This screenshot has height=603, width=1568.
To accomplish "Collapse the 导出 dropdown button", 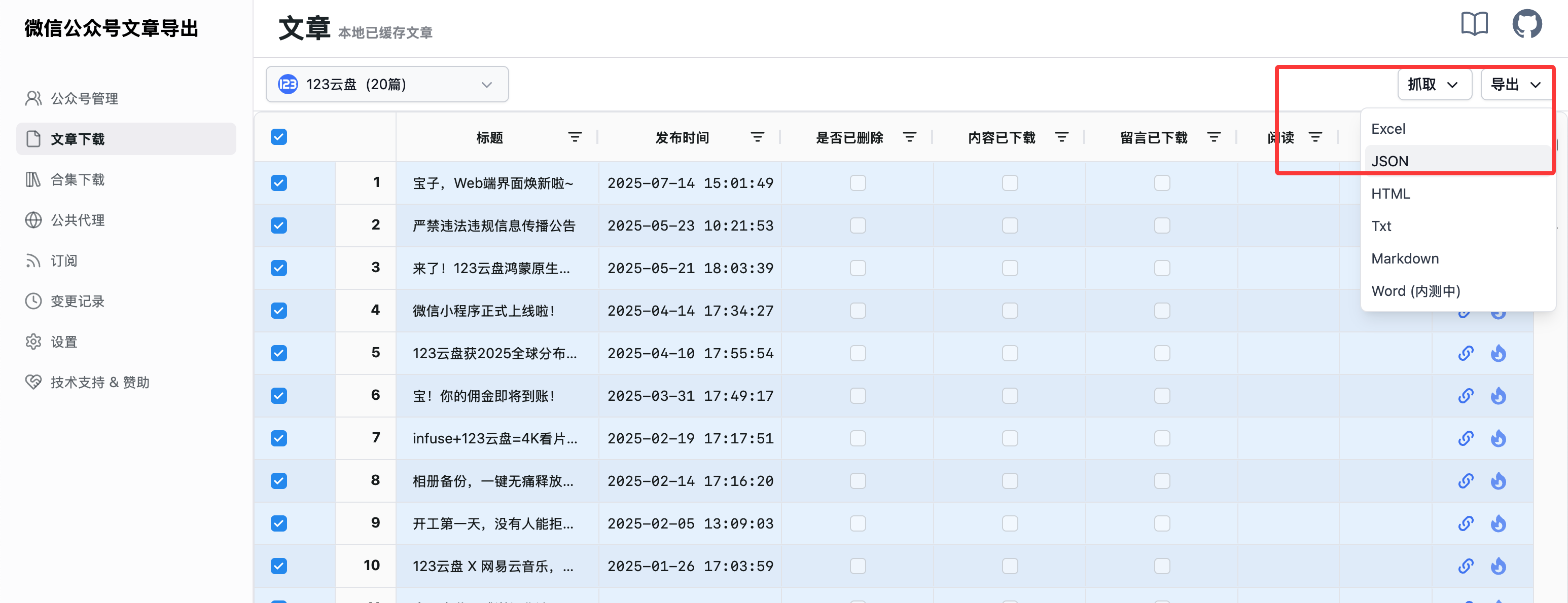I will coord(1516,84).
